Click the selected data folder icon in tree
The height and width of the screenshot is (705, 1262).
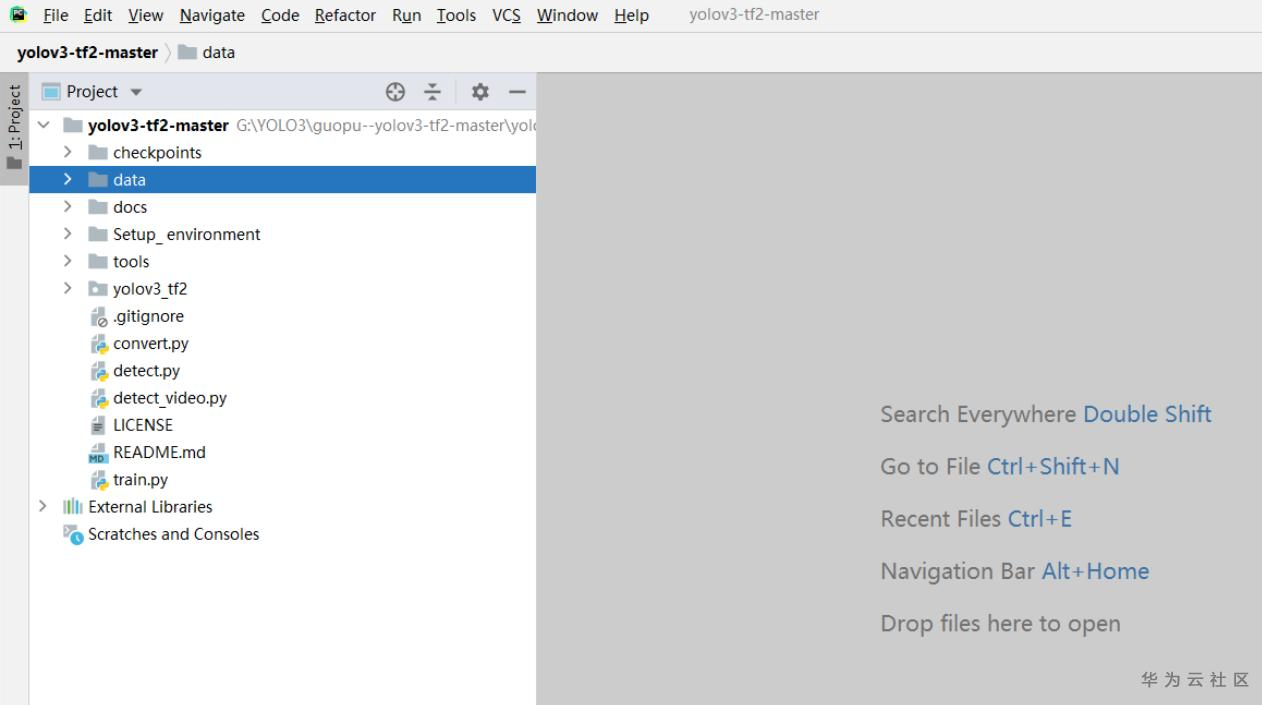pos(98,180)
